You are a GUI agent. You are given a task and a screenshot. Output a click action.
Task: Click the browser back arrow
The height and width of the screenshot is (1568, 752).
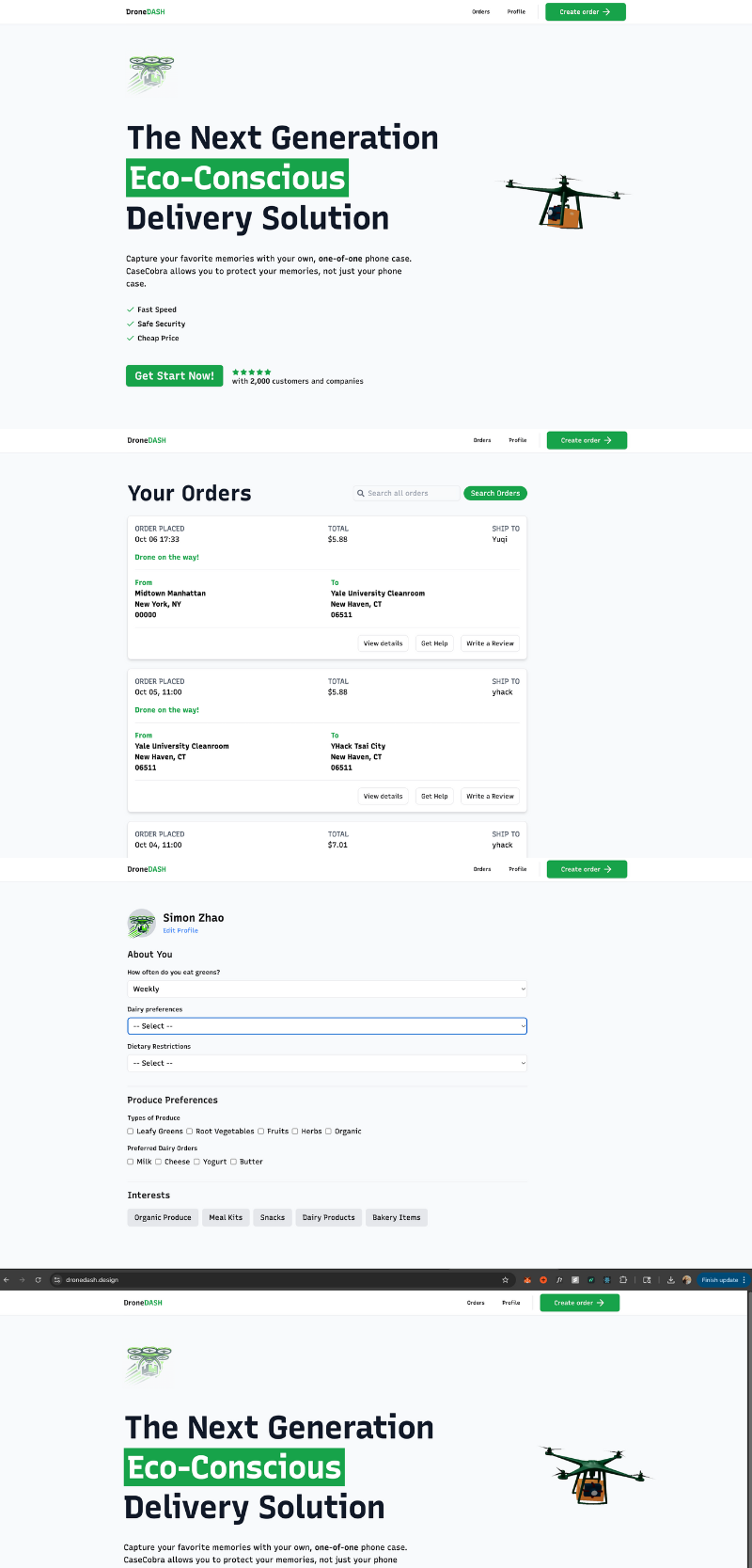7,1280
